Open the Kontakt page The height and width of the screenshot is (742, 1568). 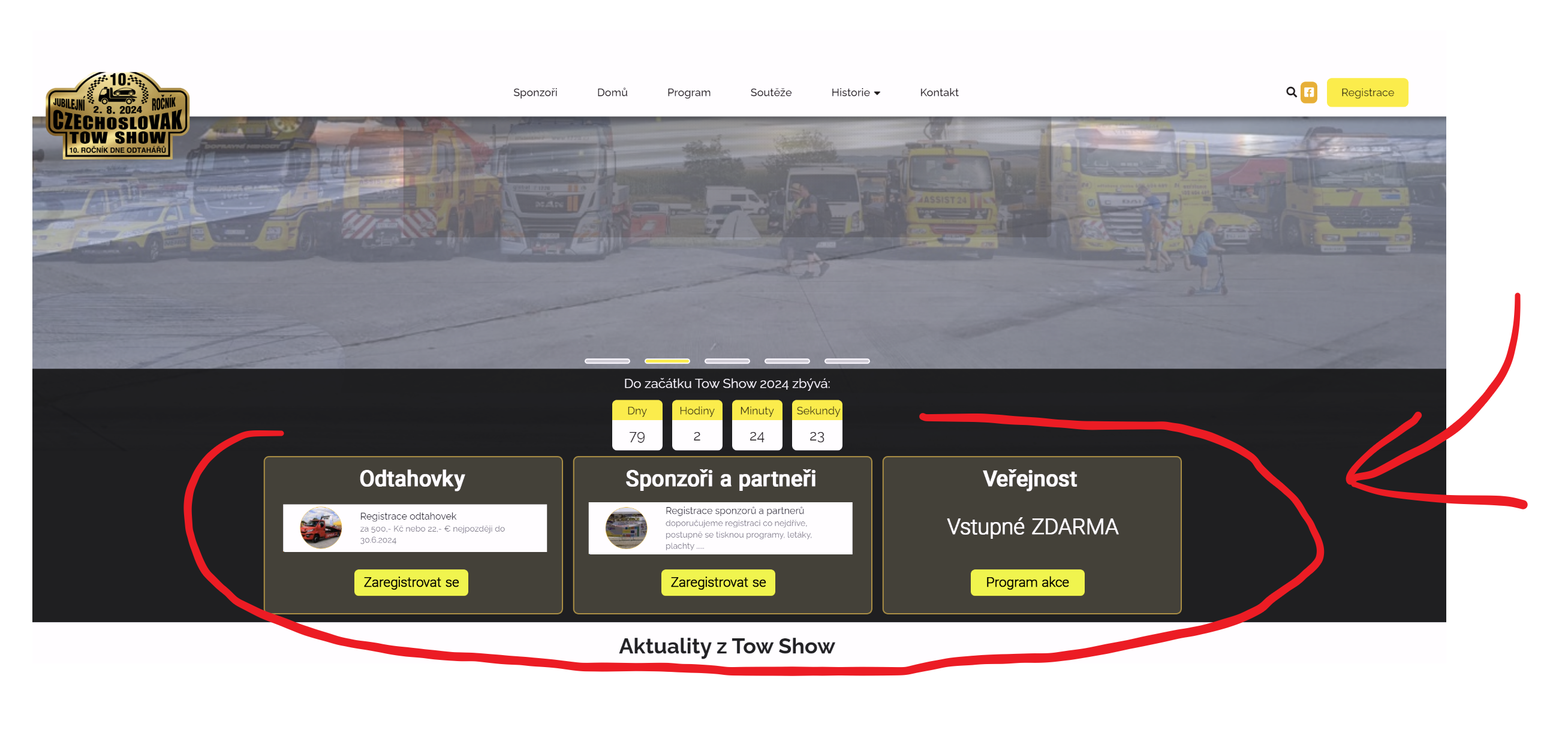pyautogui.click(x=938, y=92)
